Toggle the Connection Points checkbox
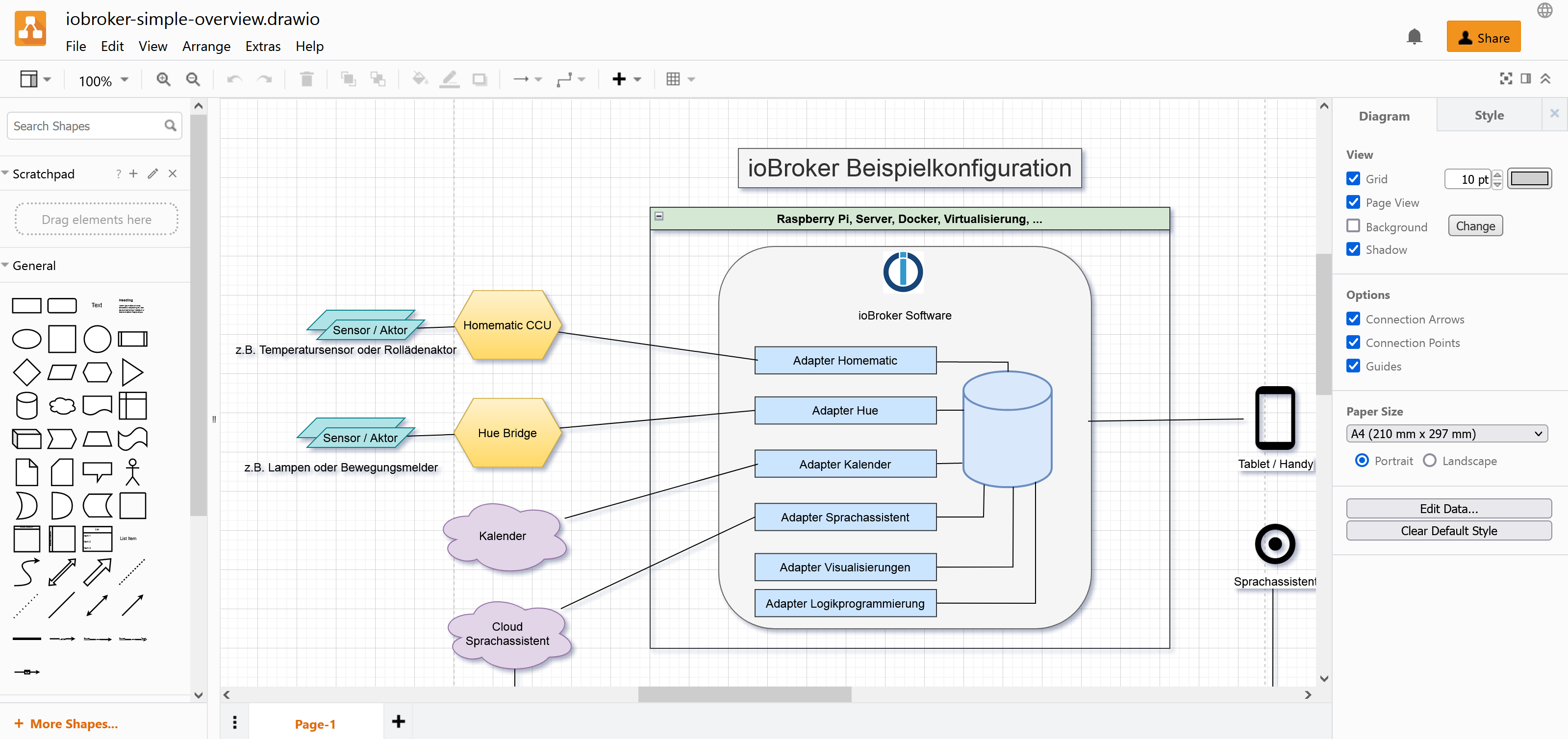1568x739 pixels. (x=1353, y=343)
